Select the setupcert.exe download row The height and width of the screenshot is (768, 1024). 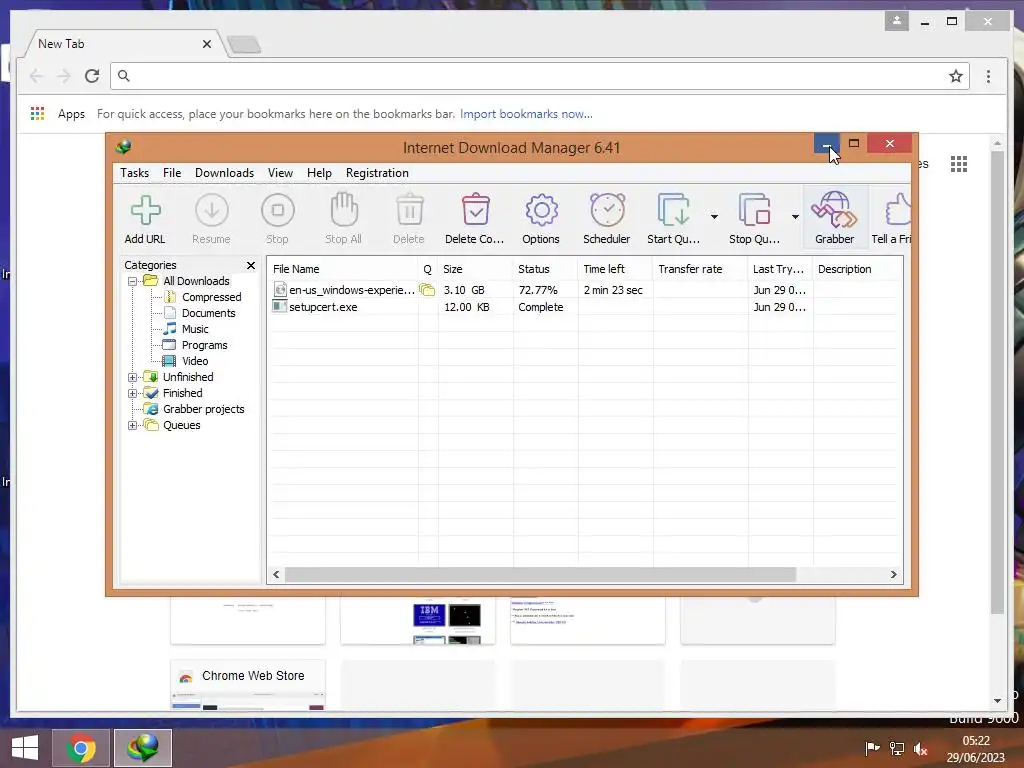(585, 307)
